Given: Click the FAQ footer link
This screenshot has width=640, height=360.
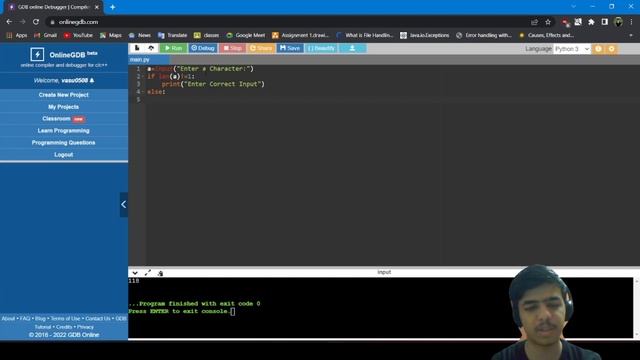Looking at the screenshot, I should pos(25,318).
